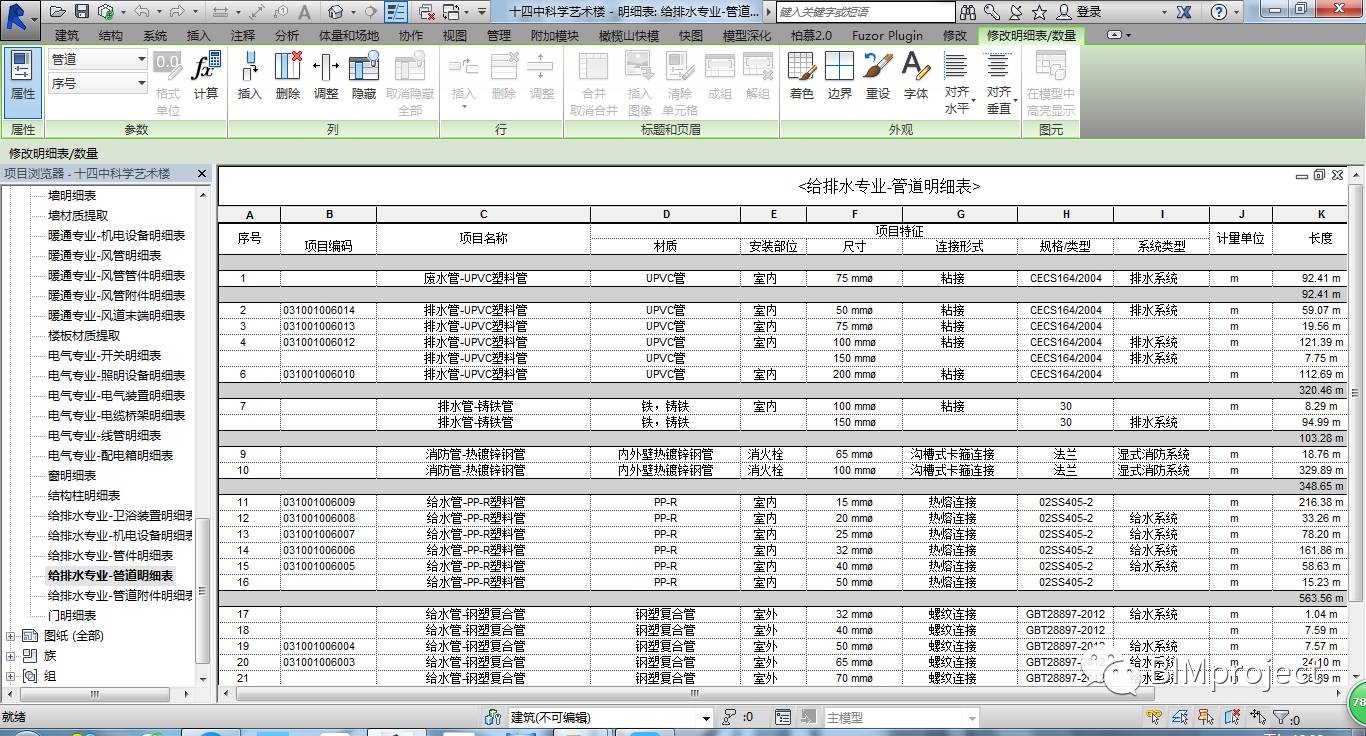Click the keyword search field 键入关键字或短语
Screen dimensions: 1366x736
coord(865,12)
